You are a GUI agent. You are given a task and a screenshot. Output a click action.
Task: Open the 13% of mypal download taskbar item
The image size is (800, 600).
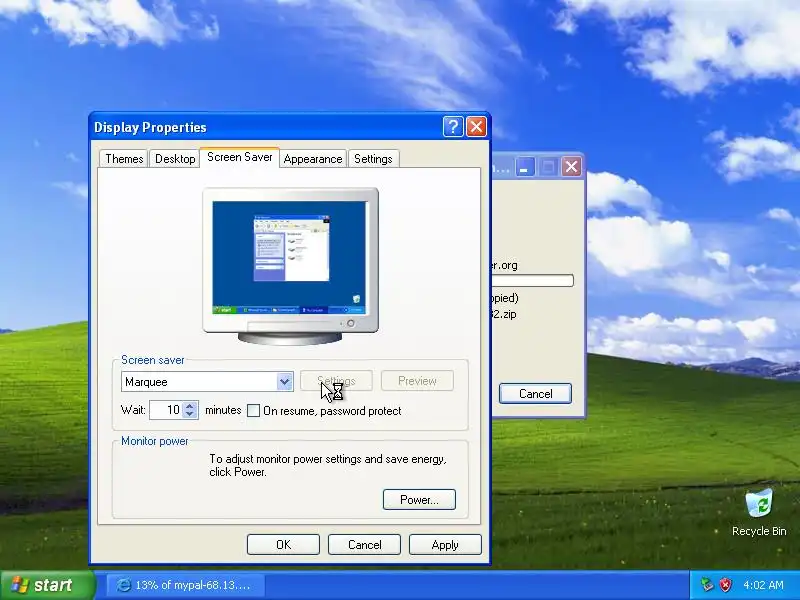click(185, 585)
